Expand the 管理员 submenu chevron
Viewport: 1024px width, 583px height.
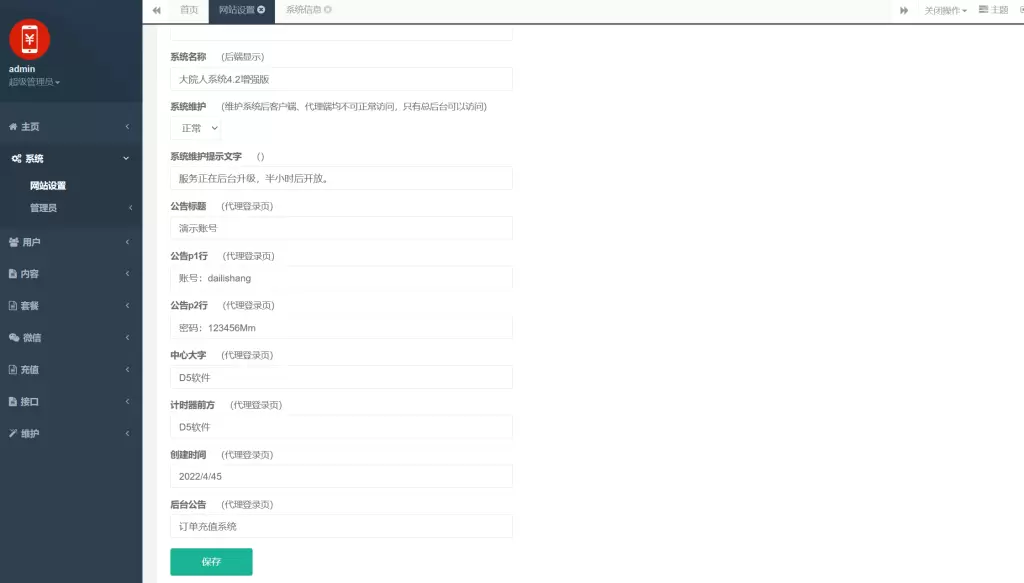pos(131,208)
